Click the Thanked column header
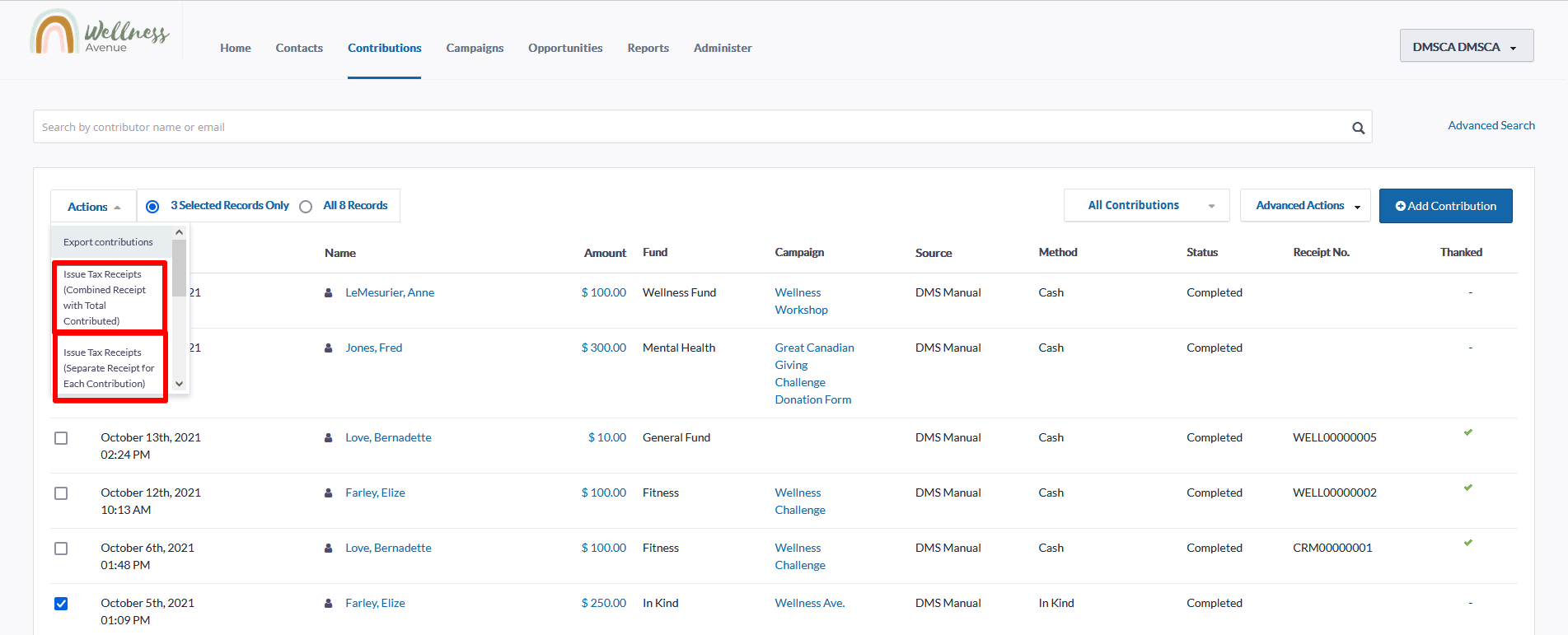The width and height of the screenshot is (1568, 635). click(x=1461, y=252)
